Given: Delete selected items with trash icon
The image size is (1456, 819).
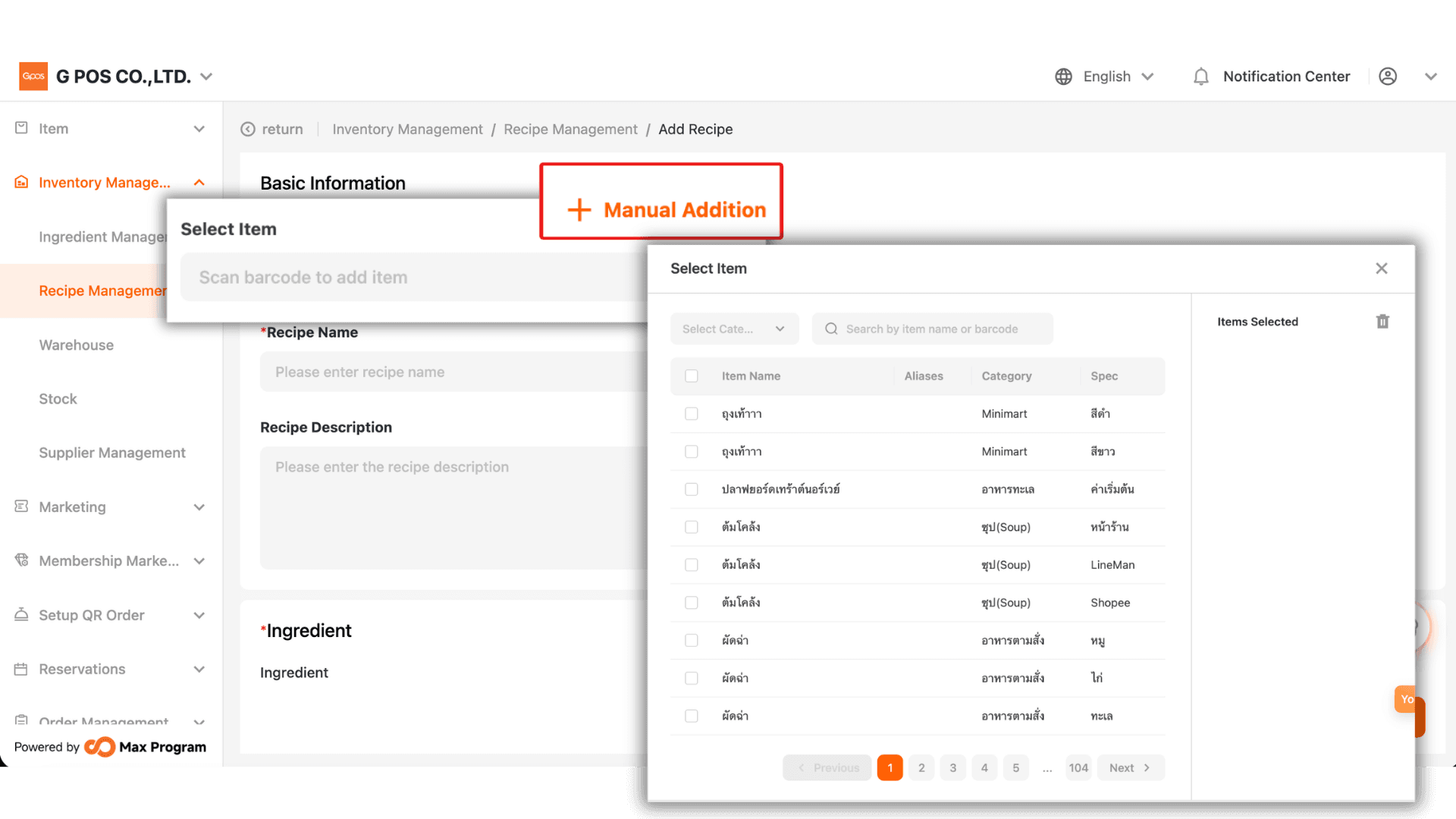Looking at the screenshot, I should (x=1382, y=322).
